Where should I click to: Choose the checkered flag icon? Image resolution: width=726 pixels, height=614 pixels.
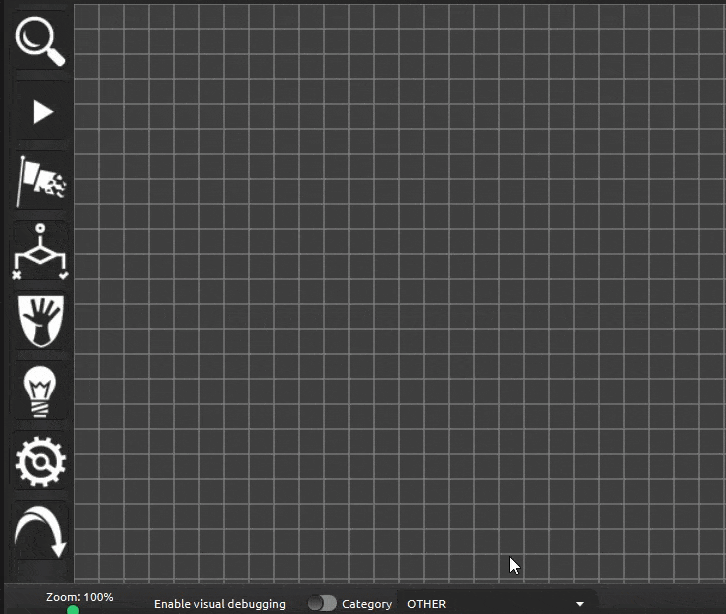click(x=41, y=182)
